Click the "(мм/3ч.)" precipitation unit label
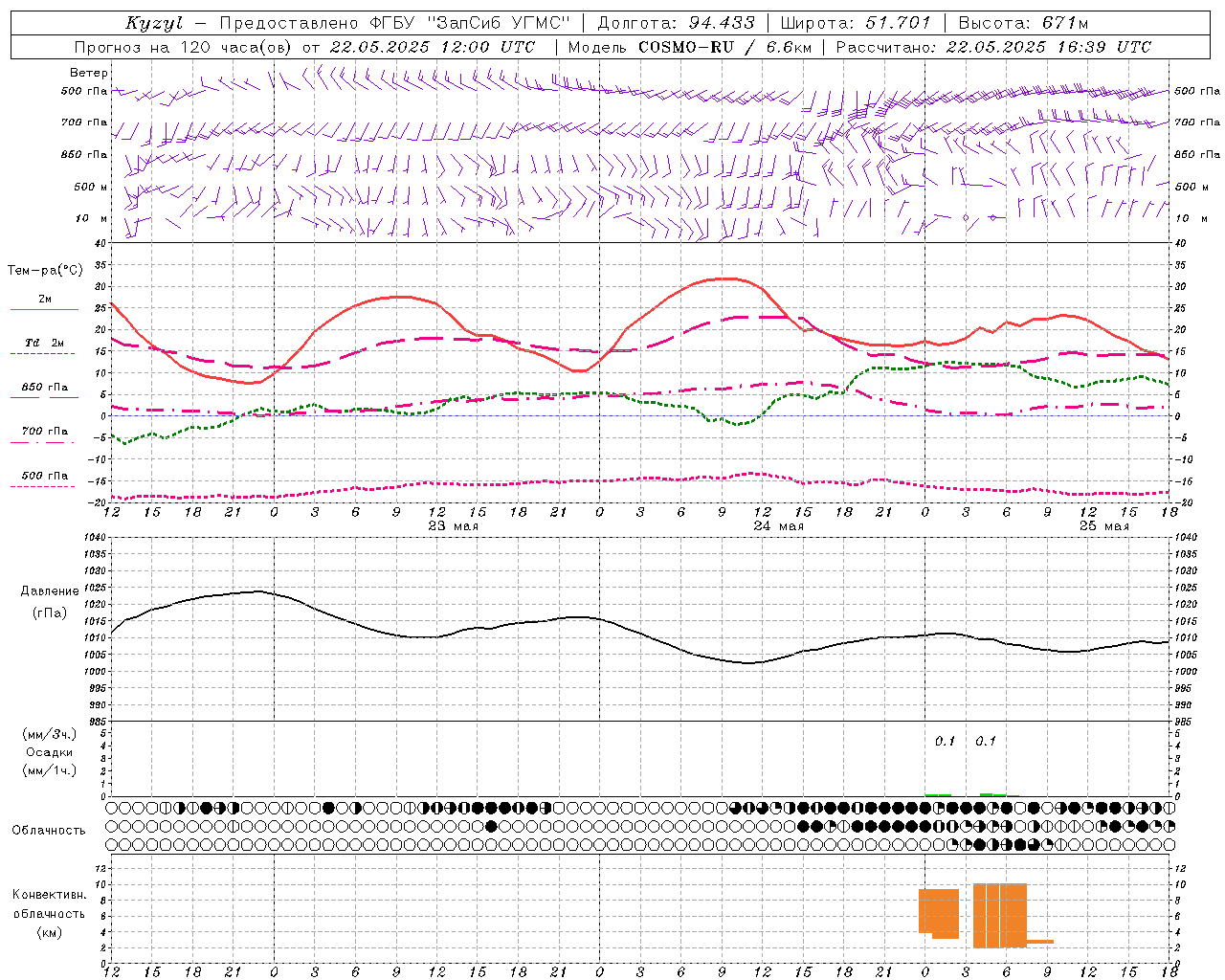 [50, 734]
